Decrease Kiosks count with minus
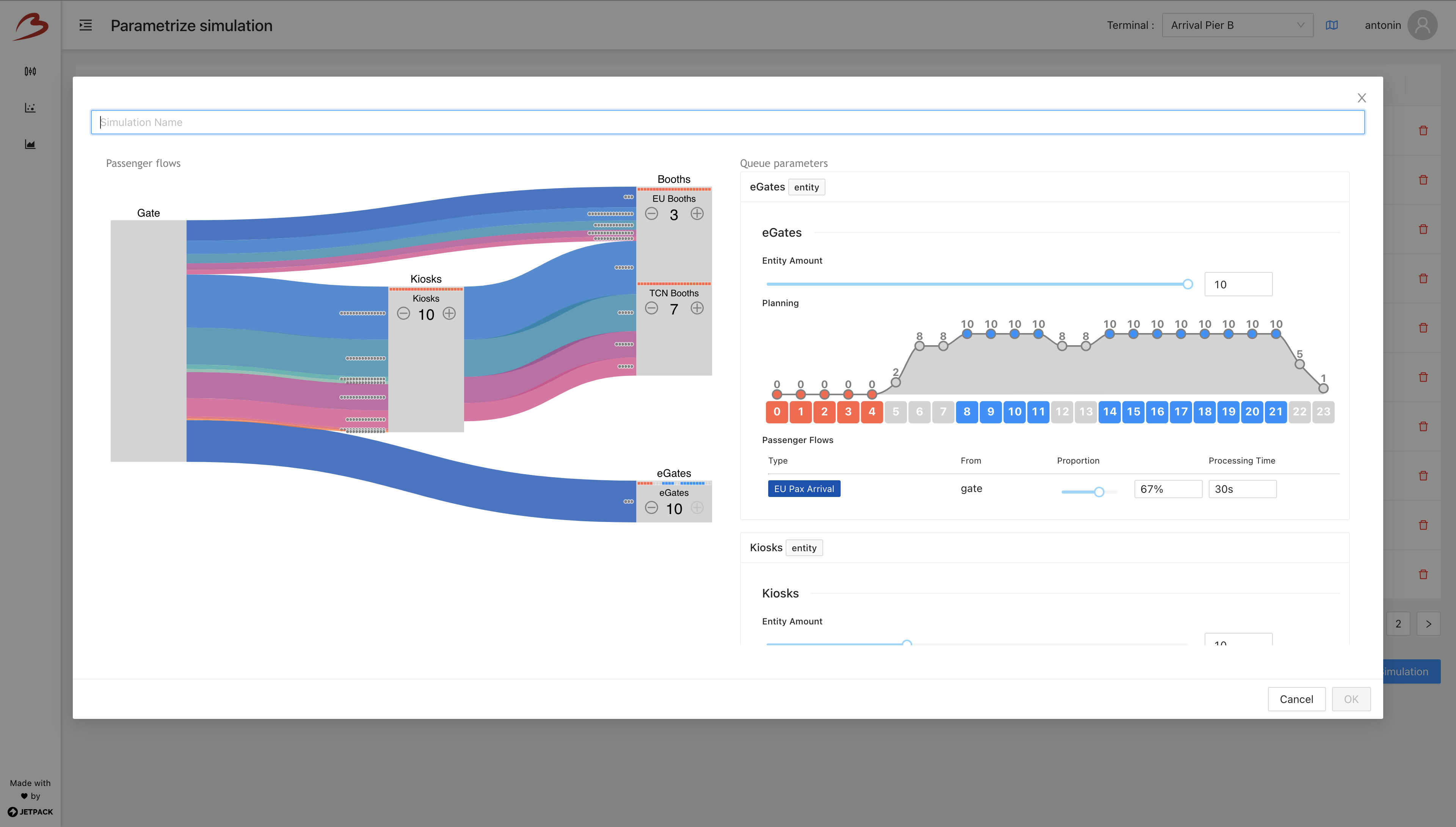 tap(403, 313)
